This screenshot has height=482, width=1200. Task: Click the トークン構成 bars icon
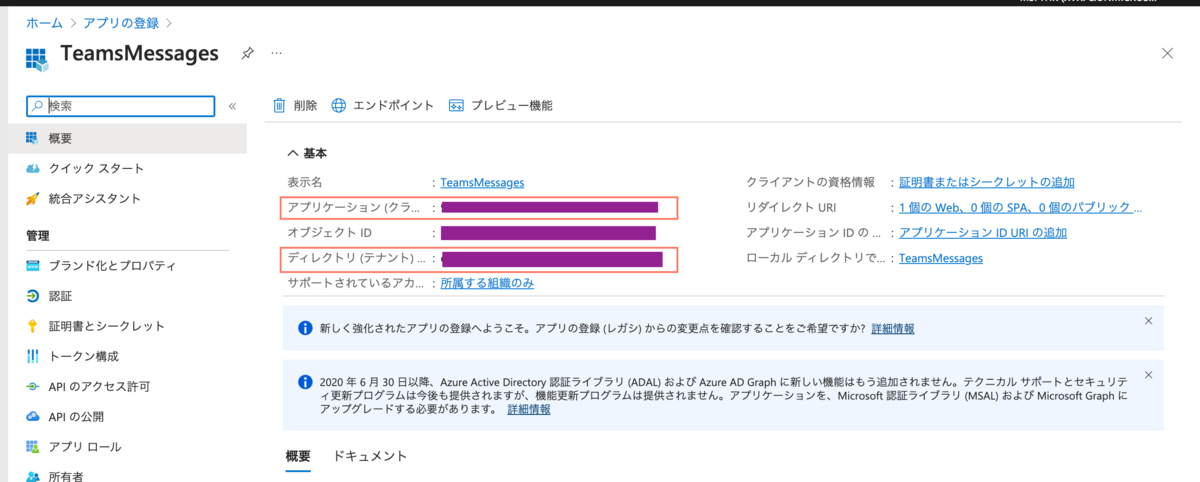tap(32, 356)
